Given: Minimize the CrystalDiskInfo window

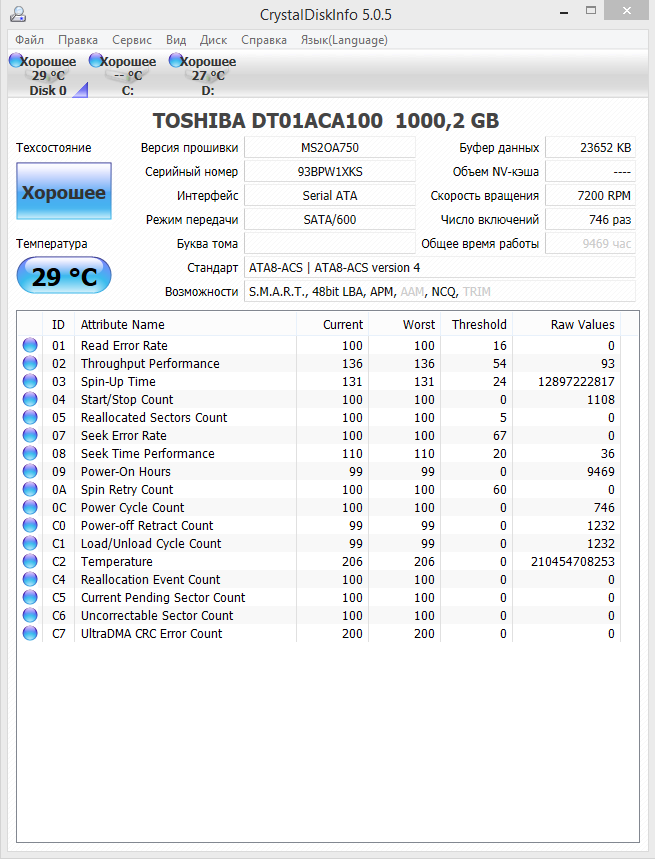Looking at the screenshot, I should (564, 11).
